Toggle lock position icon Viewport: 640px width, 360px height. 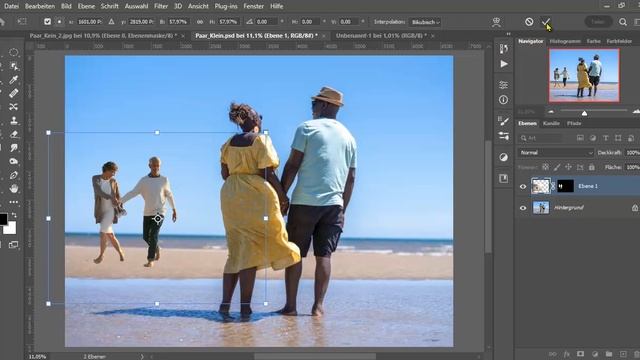click(x=568, y=167)
